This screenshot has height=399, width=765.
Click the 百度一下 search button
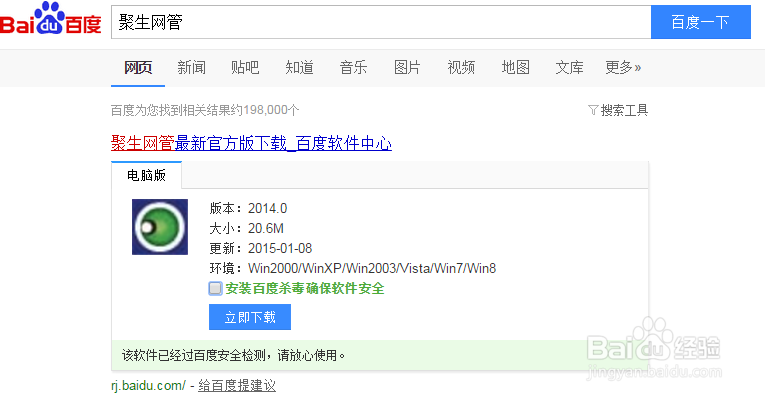click(701, 22)
